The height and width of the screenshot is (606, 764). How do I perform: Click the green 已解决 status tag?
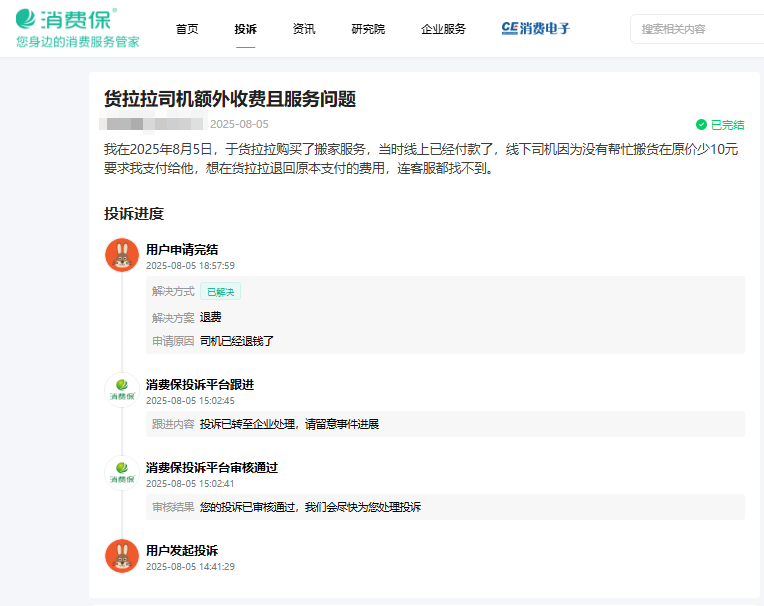[220, 292]
